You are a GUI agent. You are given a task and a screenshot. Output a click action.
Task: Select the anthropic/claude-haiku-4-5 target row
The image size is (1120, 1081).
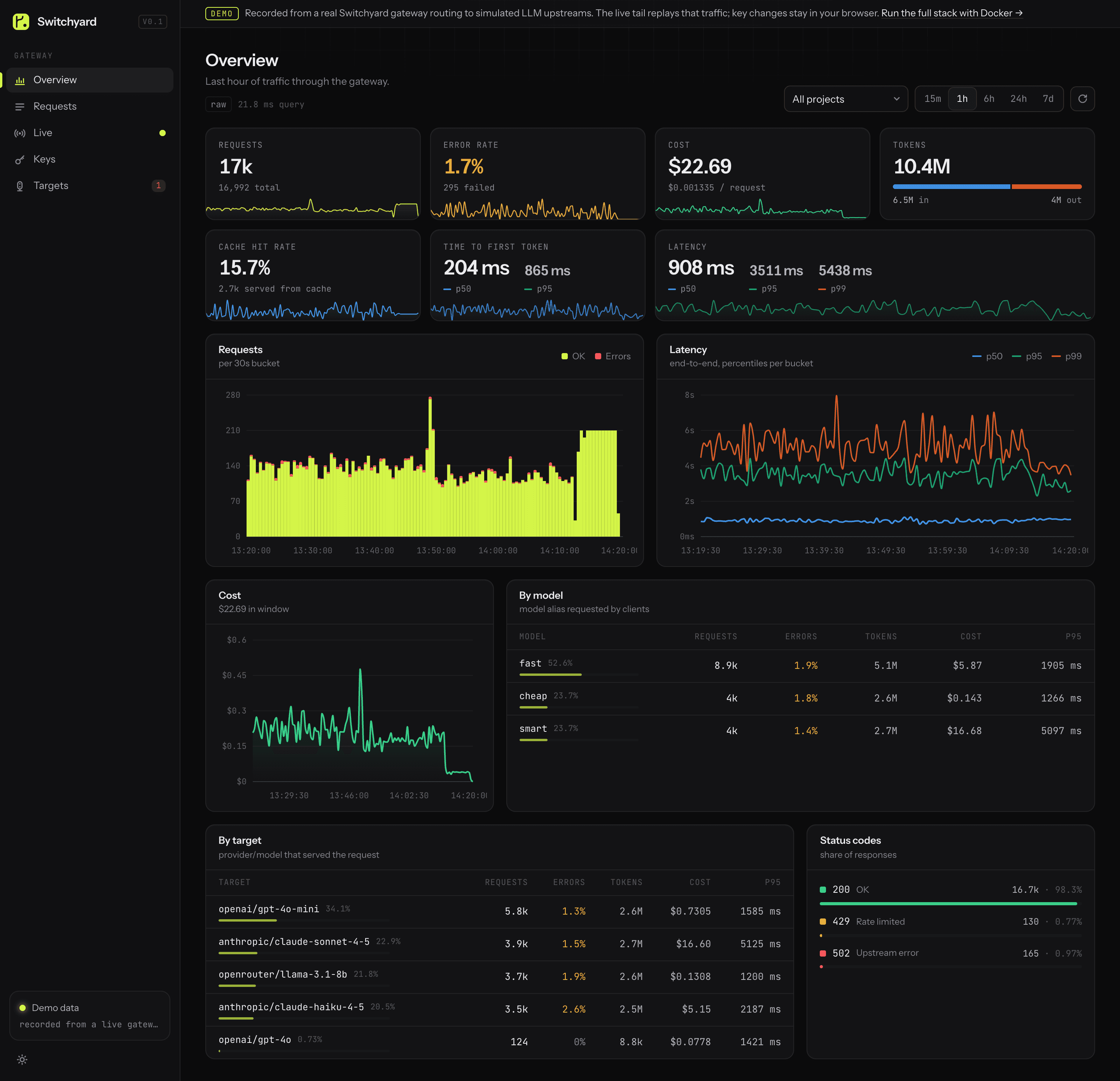pyautogui.click(x=499, y=1009)
